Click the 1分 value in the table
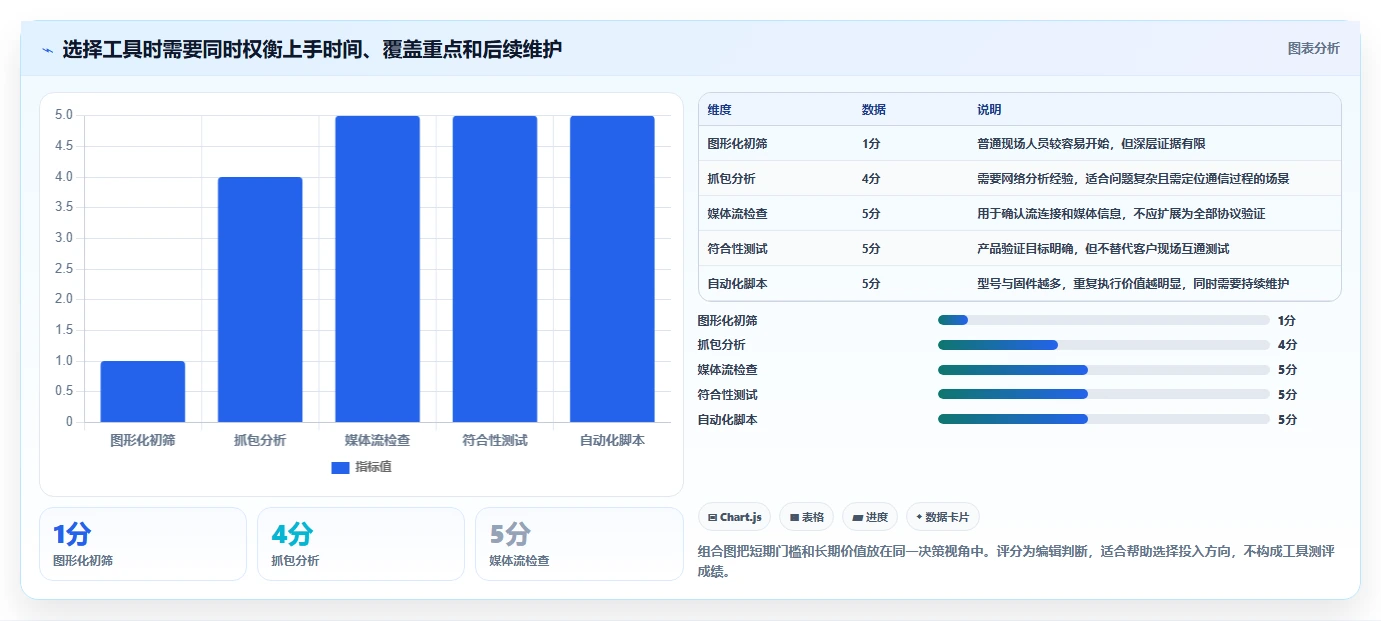This screenshot has height=621, width=1381. tap(871, 144)
